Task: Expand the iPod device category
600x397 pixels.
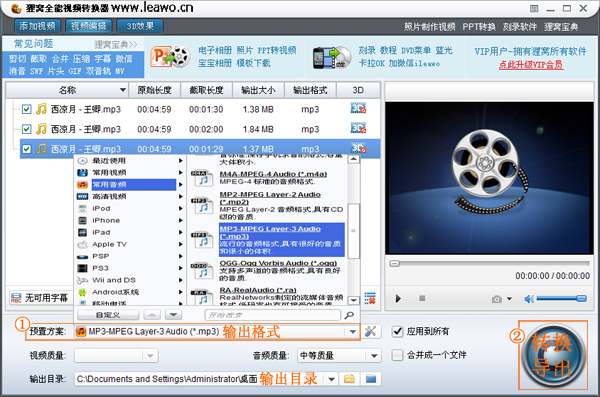Action: click(x=130, y=208)
